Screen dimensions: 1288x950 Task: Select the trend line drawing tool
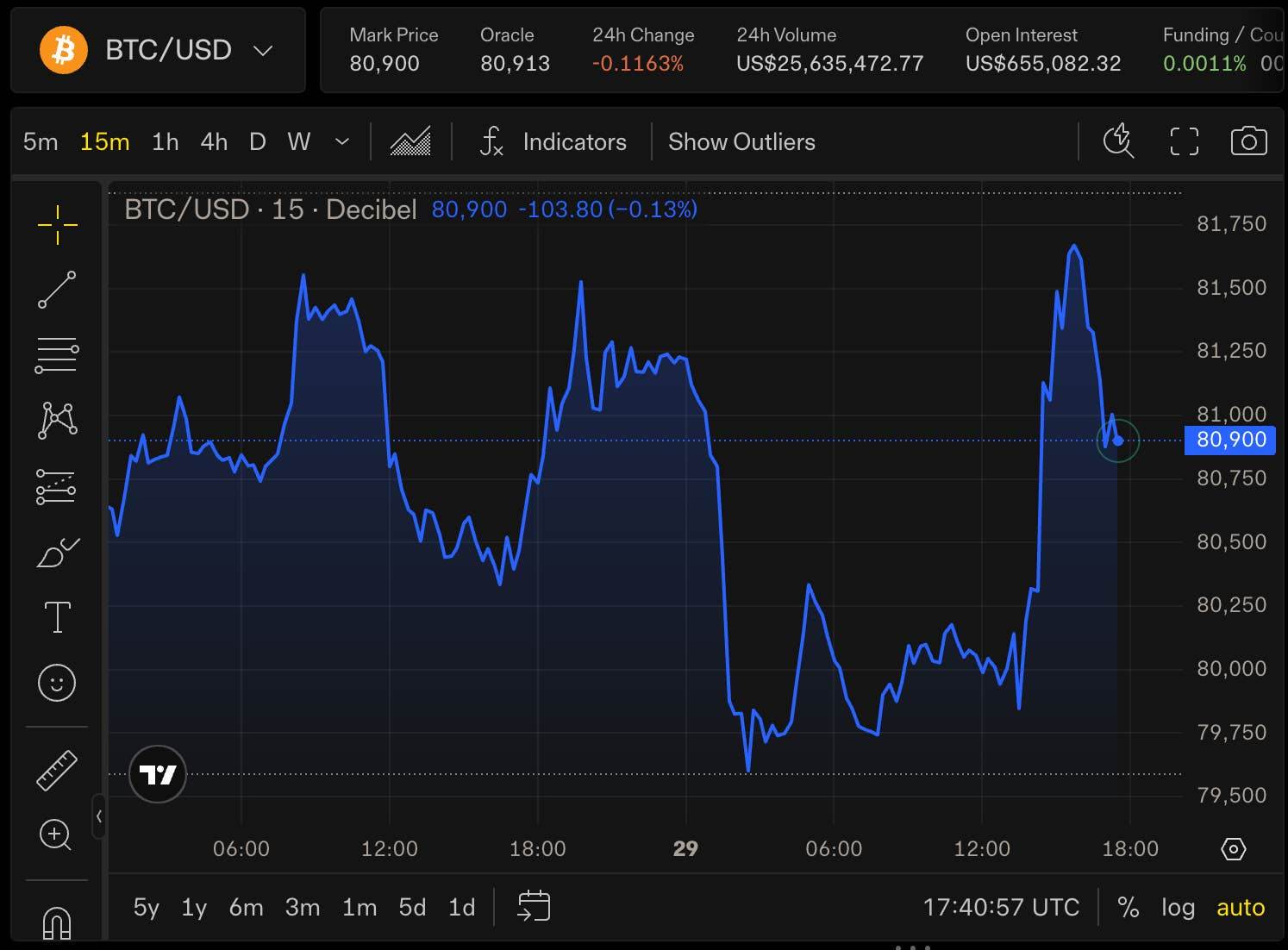tap(57, 290)
